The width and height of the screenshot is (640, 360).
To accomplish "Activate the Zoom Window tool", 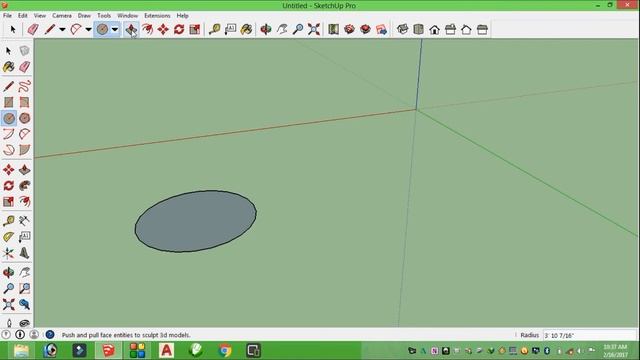I will coord(24,289).
